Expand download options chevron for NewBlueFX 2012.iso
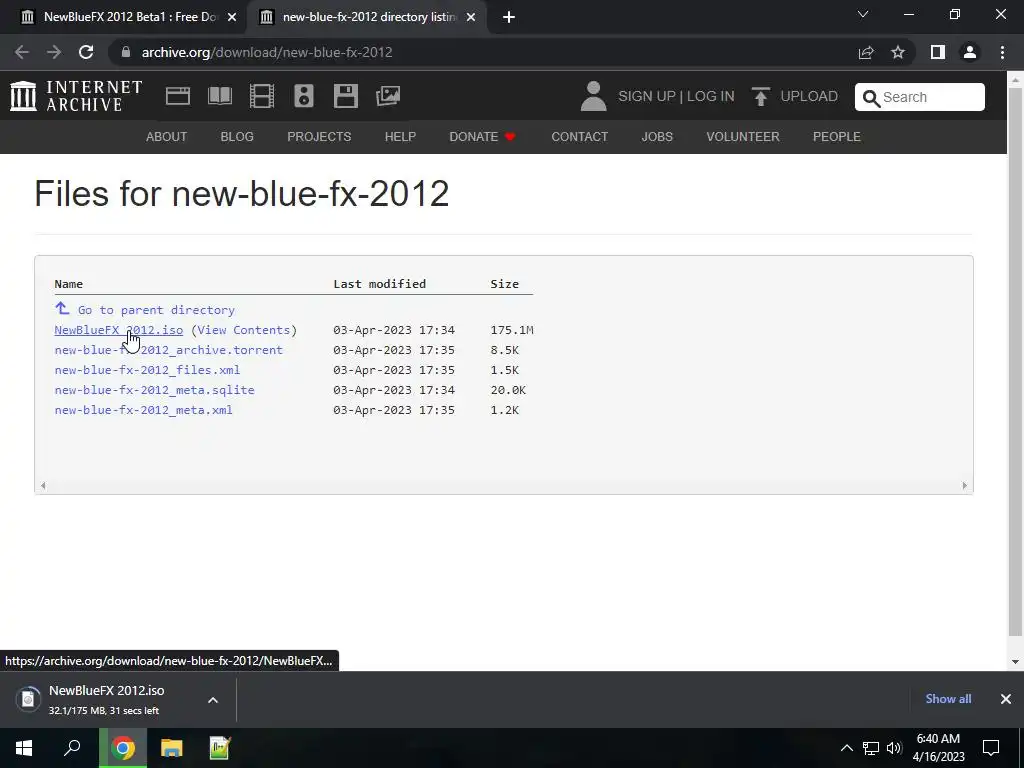The width and height of the screenshot is (1024, 768). pos(213,700)
